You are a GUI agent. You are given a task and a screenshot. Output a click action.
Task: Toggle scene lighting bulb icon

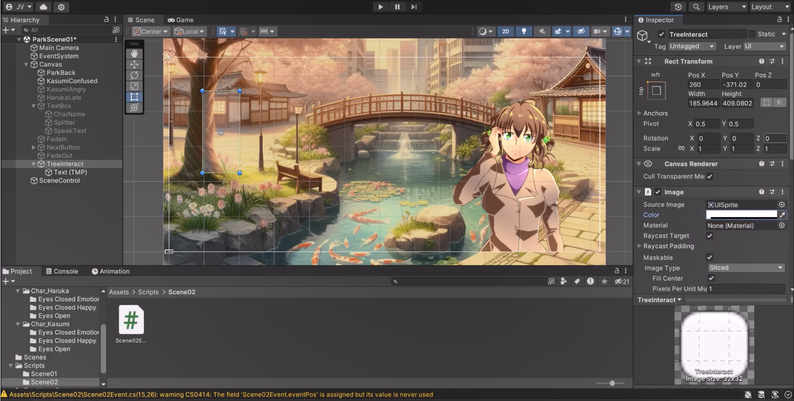(524, 31)
